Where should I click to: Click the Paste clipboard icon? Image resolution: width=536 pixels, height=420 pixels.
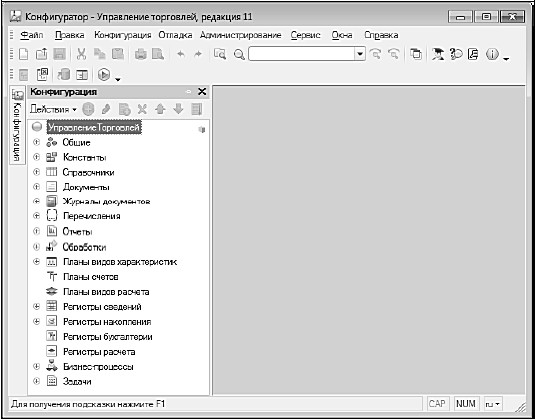pos(118,54)
